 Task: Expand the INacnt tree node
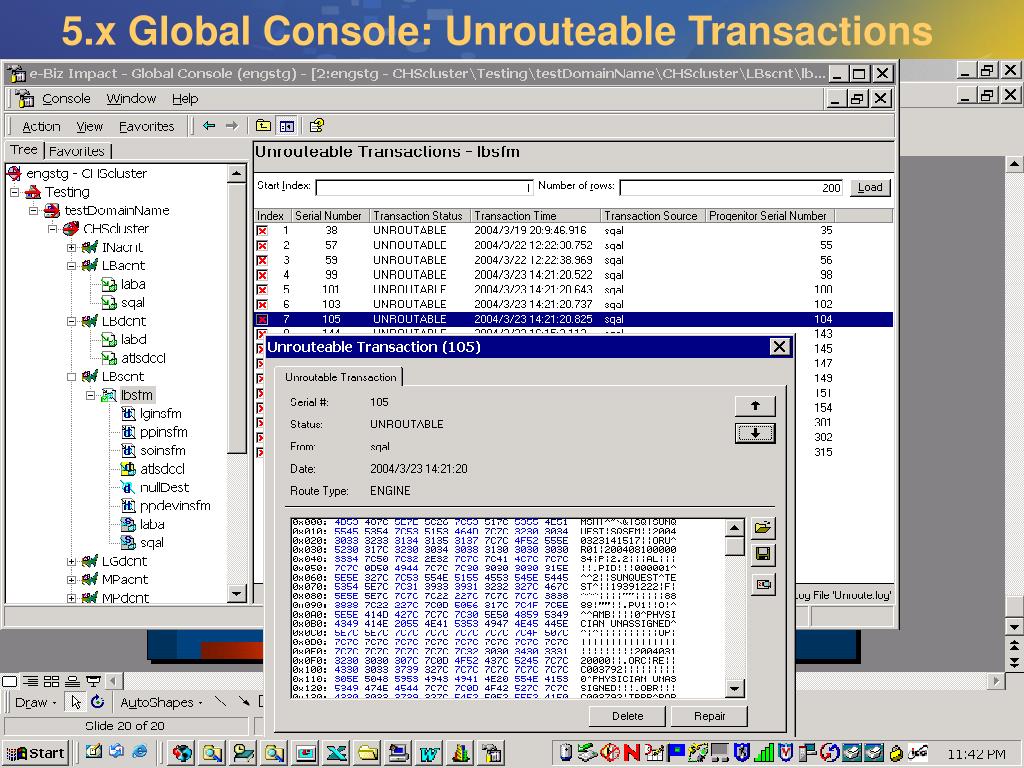click(71, 248)
